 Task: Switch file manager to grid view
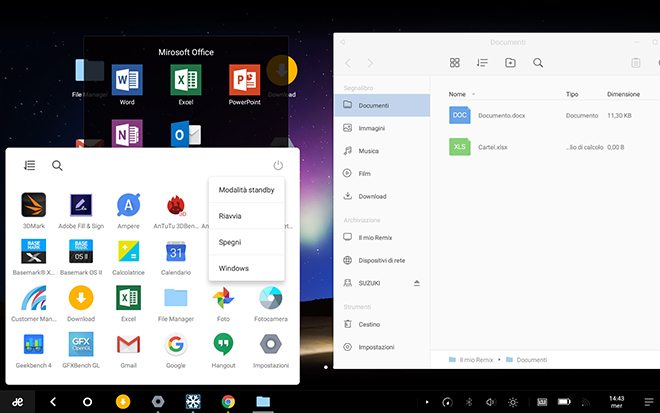[454, 63]
